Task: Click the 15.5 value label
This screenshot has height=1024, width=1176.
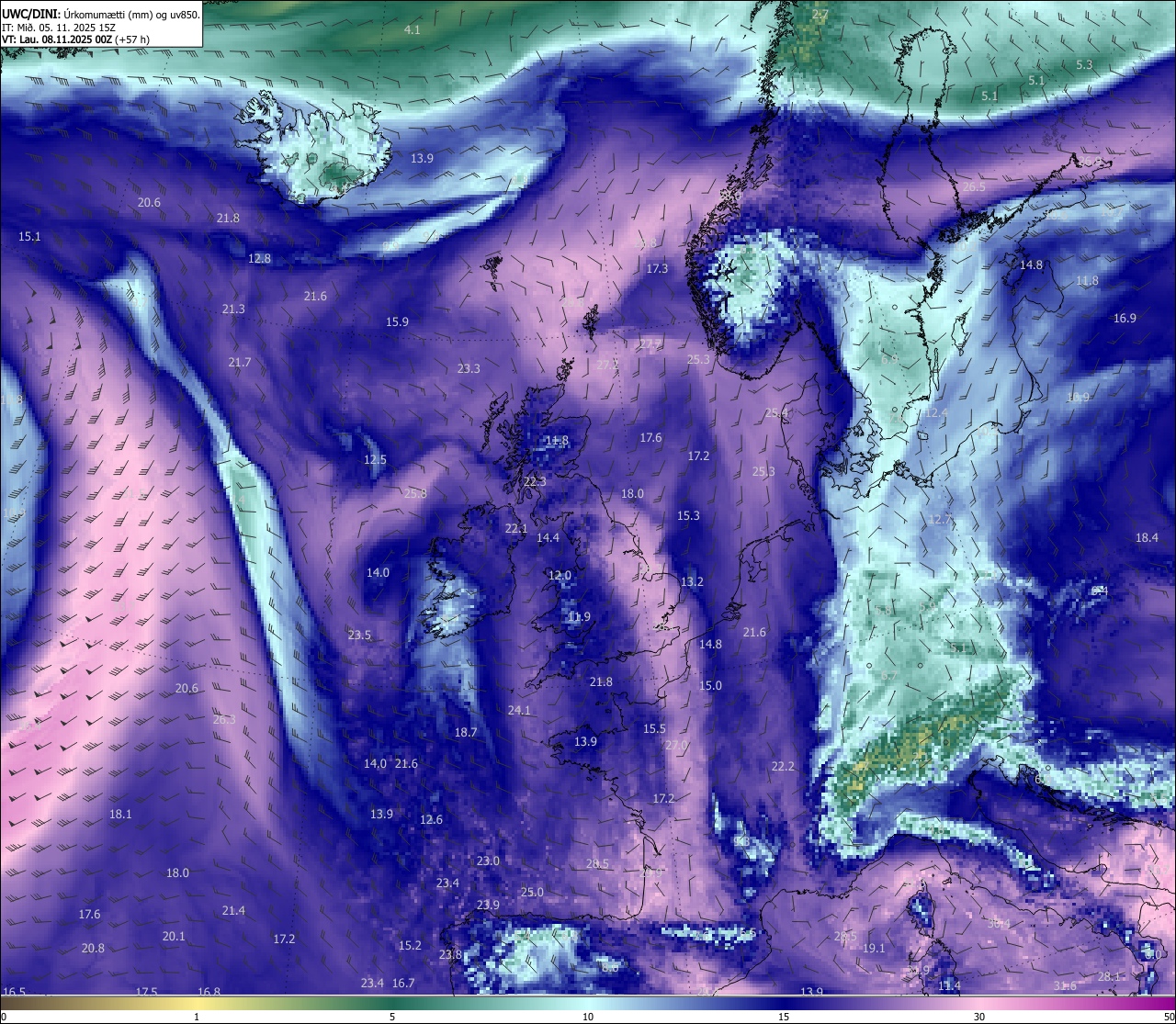Action: point(654,729)
